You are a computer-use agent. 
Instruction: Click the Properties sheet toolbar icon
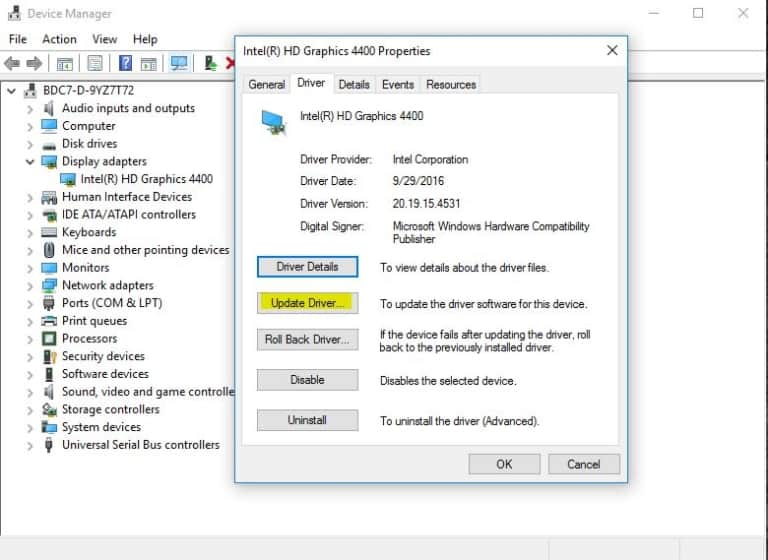point(95,63)
